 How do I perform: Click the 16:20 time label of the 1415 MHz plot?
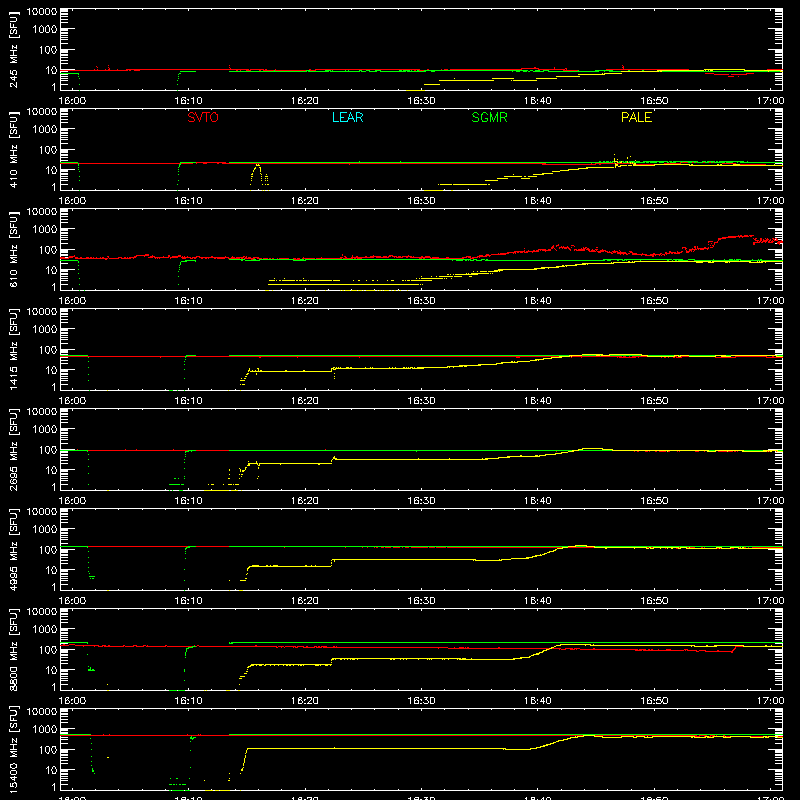click(305, 401)
